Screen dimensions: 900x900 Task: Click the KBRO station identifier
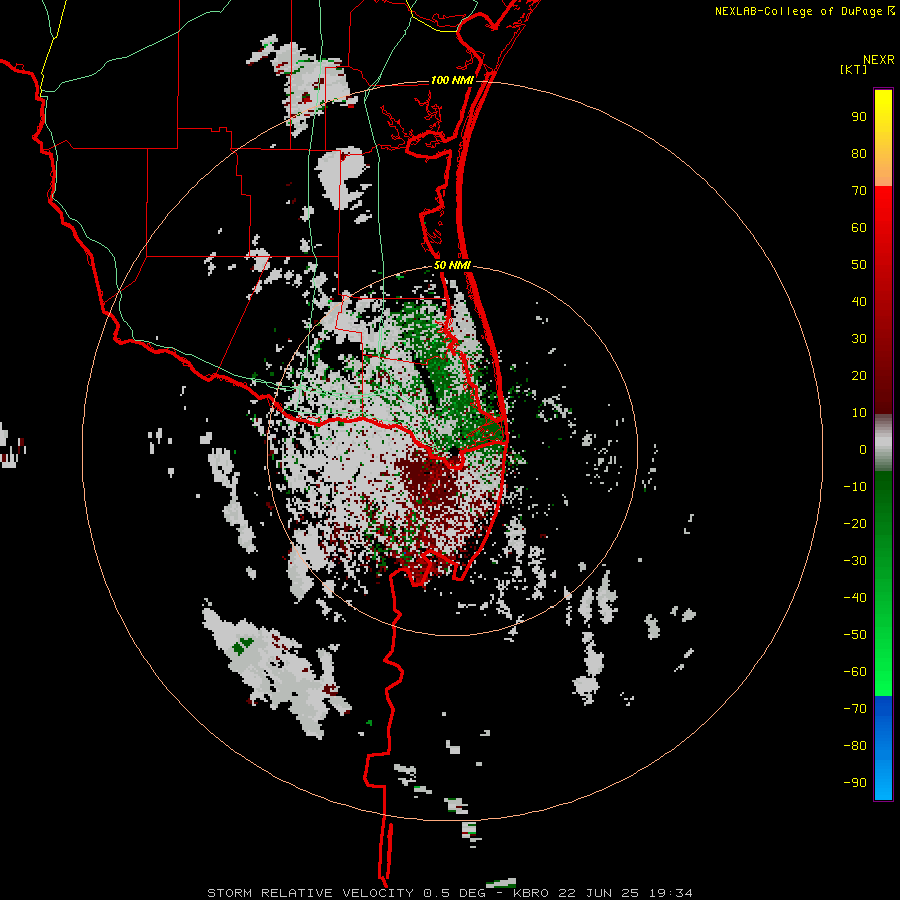tap(531, 893)
